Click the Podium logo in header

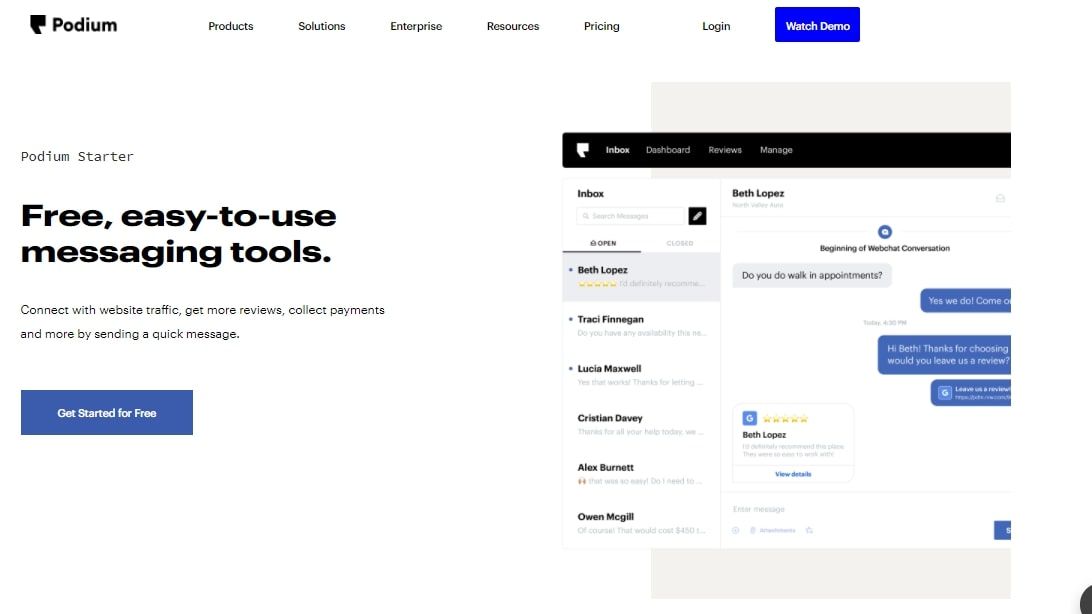coord(73,25)
